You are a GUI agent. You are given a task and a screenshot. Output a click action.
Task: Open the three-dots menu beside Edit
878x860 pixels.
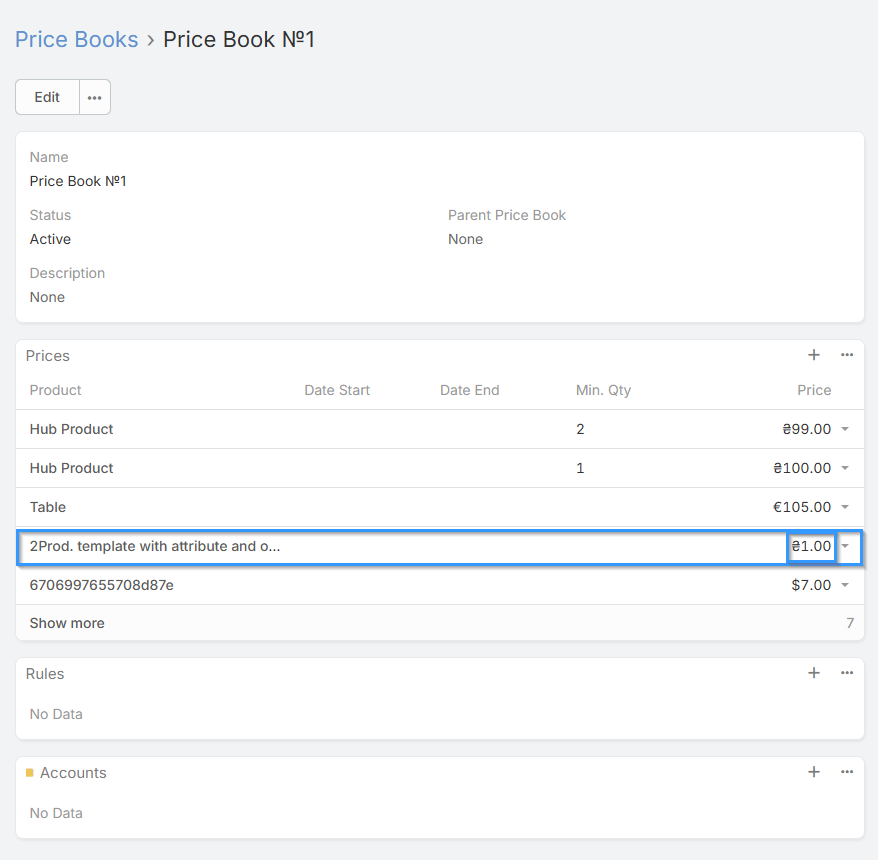(x=94, y=97)
